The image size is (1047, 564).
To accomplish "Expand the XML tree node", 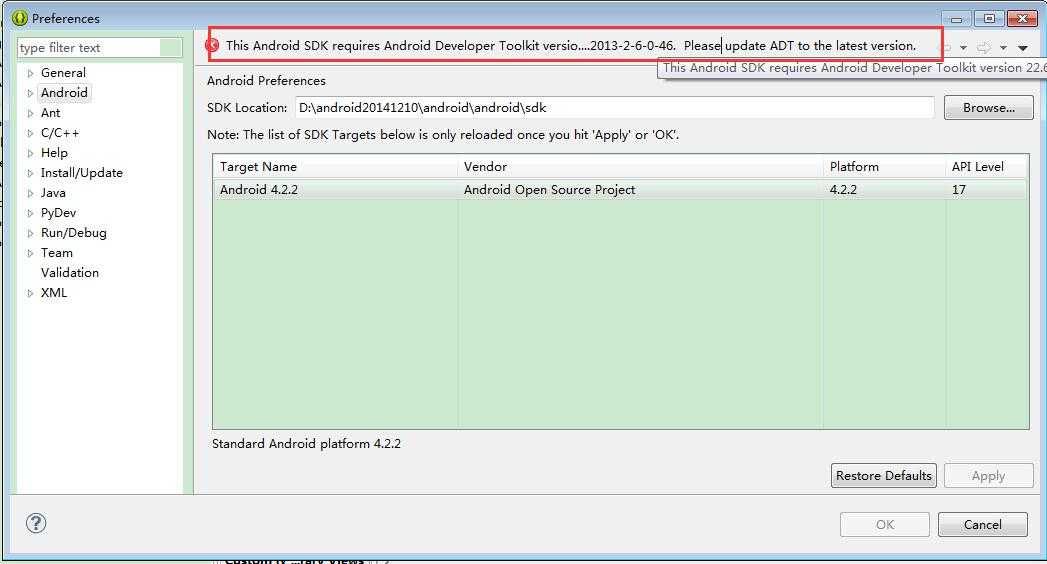I will click(x=30, y=294).
